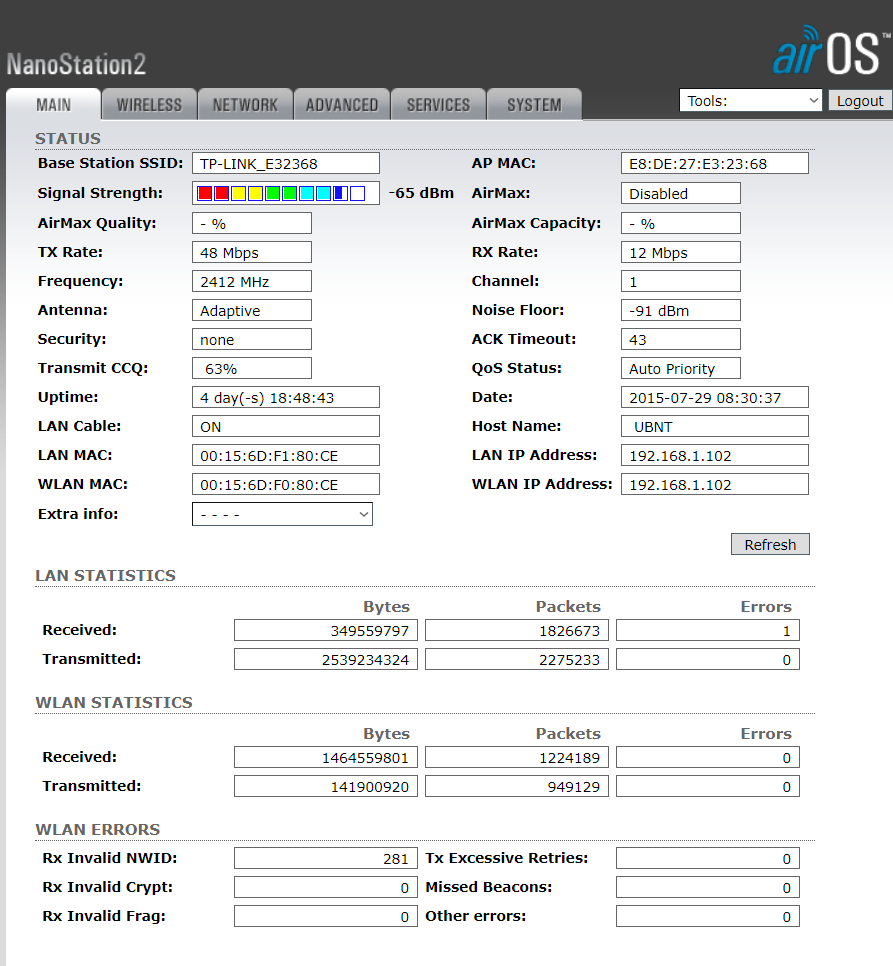Click the Date value 2015-07-29 08:30:37
This screenshot has height=966, width=893.
pos(714,397)
